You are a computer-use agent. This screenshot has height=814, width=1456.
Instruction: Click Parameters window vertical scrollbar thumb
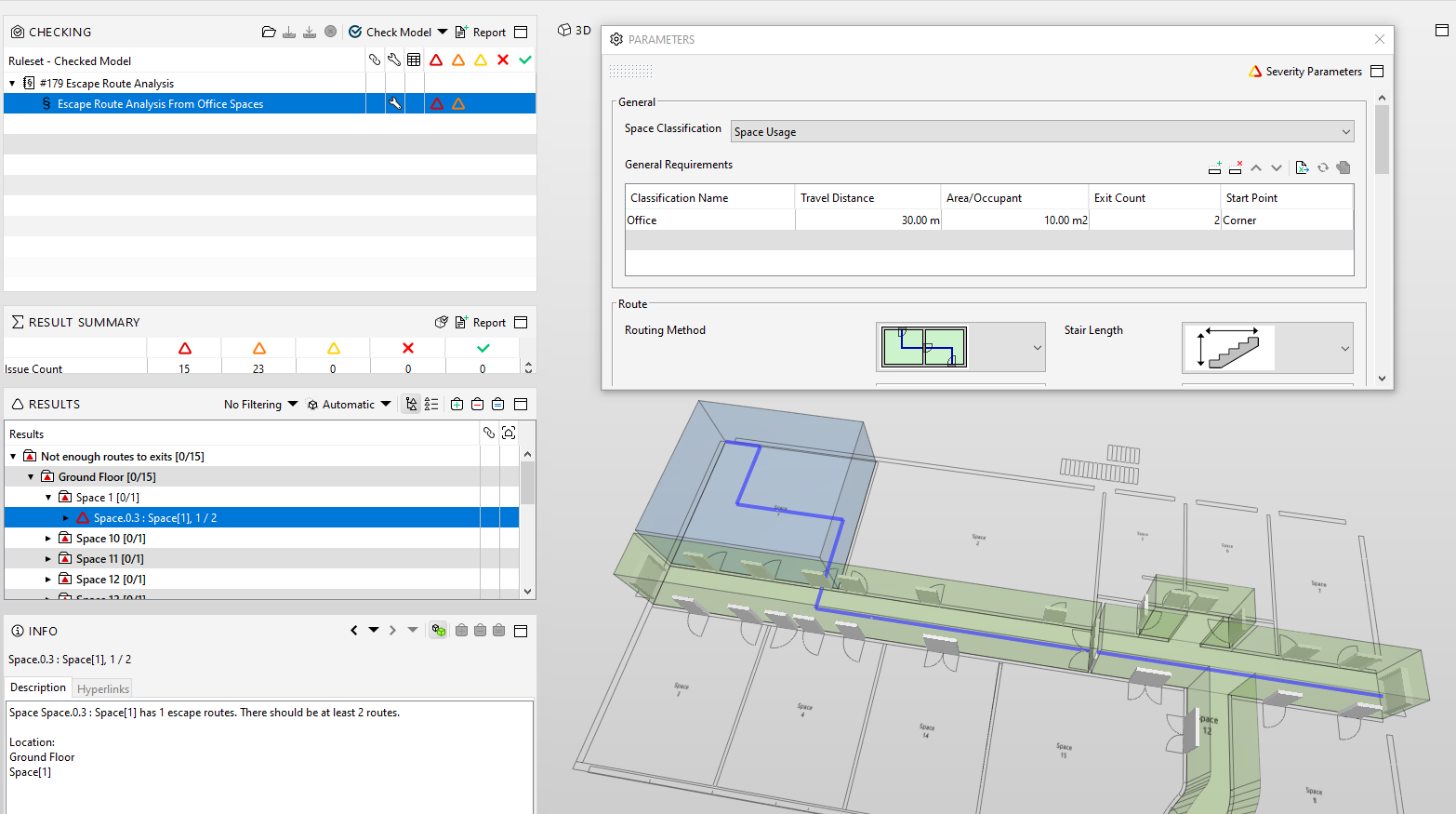pos(1382,140)
